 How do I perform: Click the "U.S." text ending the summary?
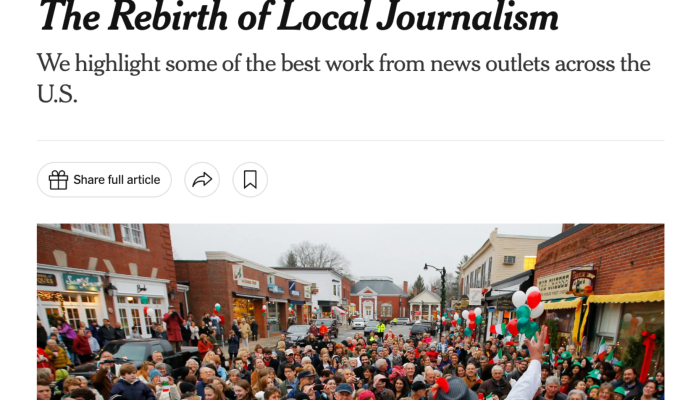(x=57, y=94)
